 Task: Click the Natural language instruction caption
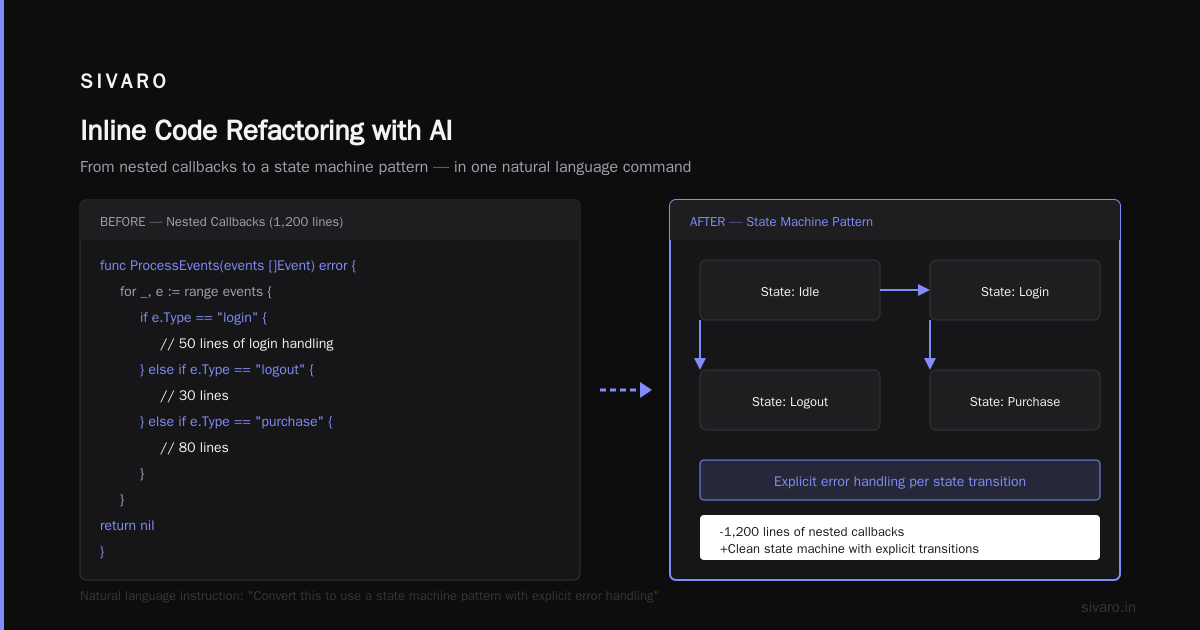369,596
